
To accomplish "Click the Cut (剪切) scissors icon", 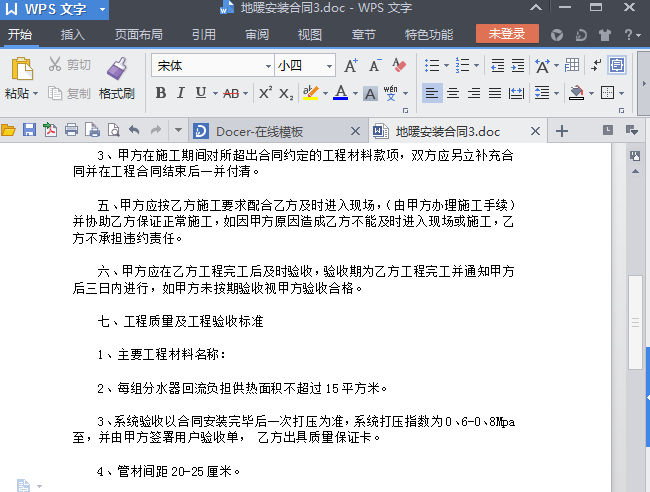I will click(55, 64).
